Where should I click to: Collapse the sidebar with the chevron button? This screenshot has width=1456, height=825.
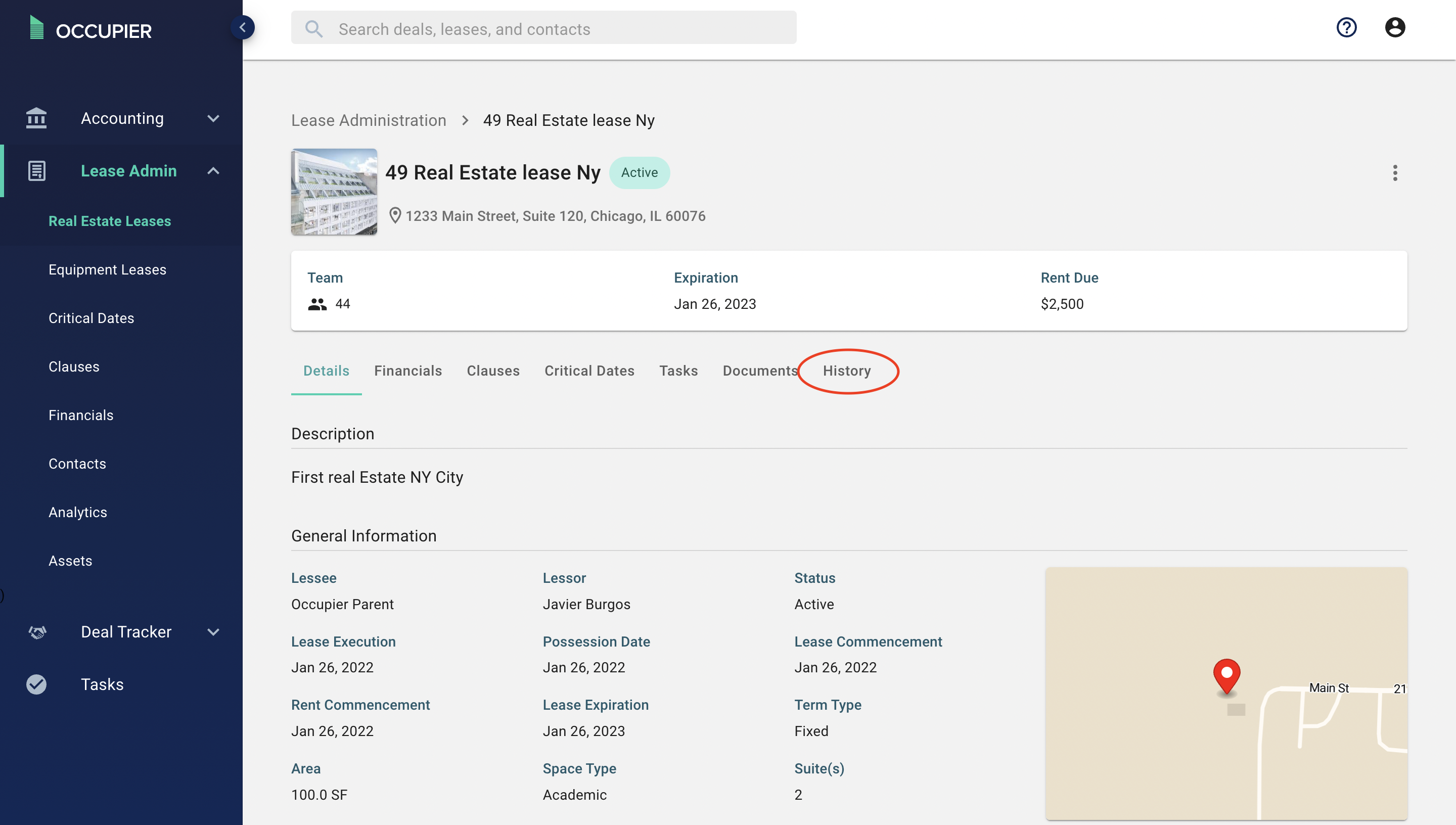(243, 27)
